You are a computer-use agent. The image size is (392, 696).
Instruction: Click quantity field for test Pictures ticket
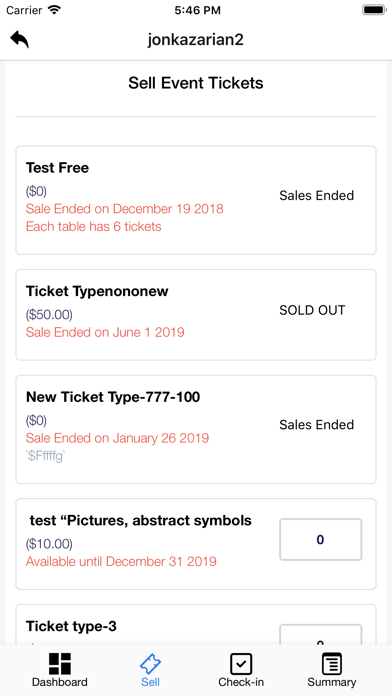pyautogui.click(x=321, y=539)
